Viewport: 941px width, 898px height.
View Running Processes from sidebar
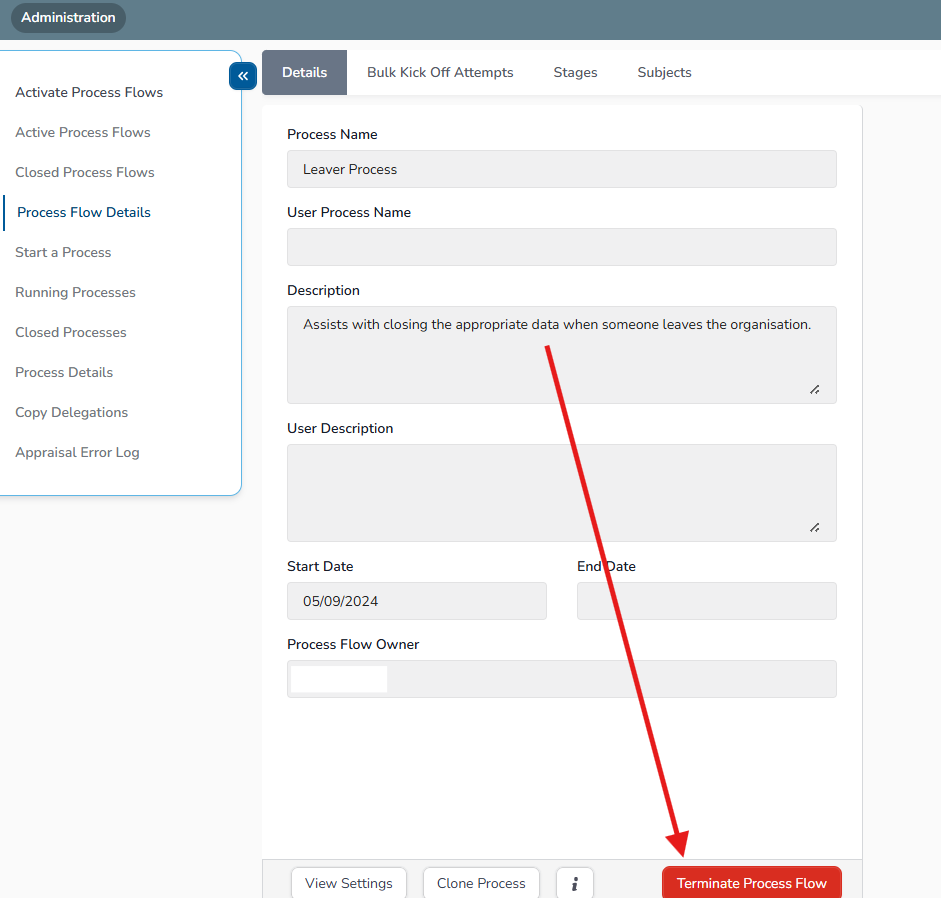[x=75, y=292]
